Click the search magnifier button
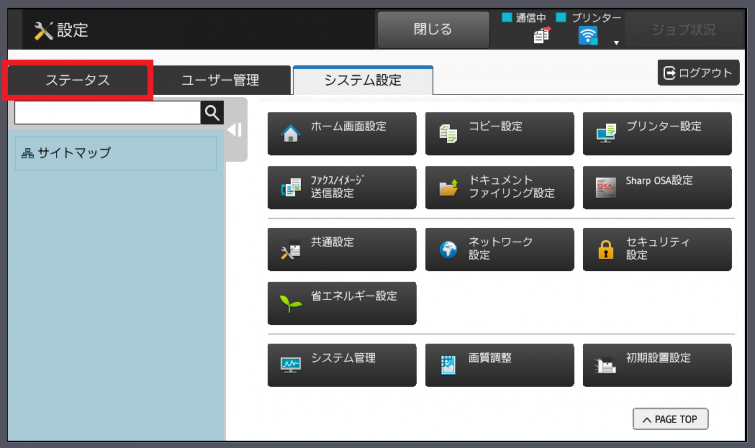755x448 pixels. pyautogui.click(x=211, y=112)
